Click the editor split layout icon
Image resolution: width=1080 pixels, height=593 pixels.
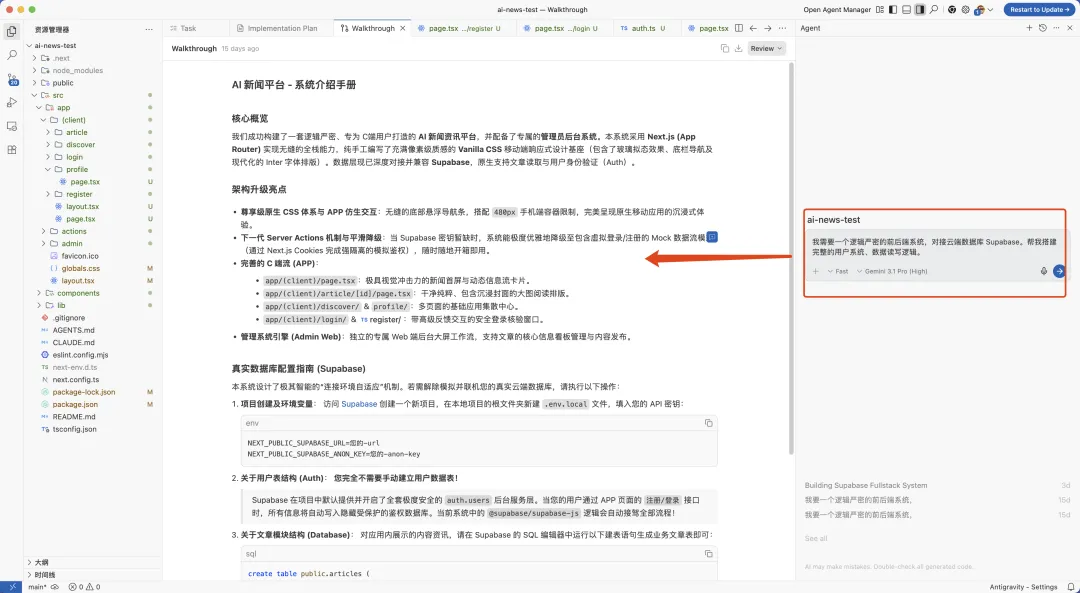pos(738,28)
